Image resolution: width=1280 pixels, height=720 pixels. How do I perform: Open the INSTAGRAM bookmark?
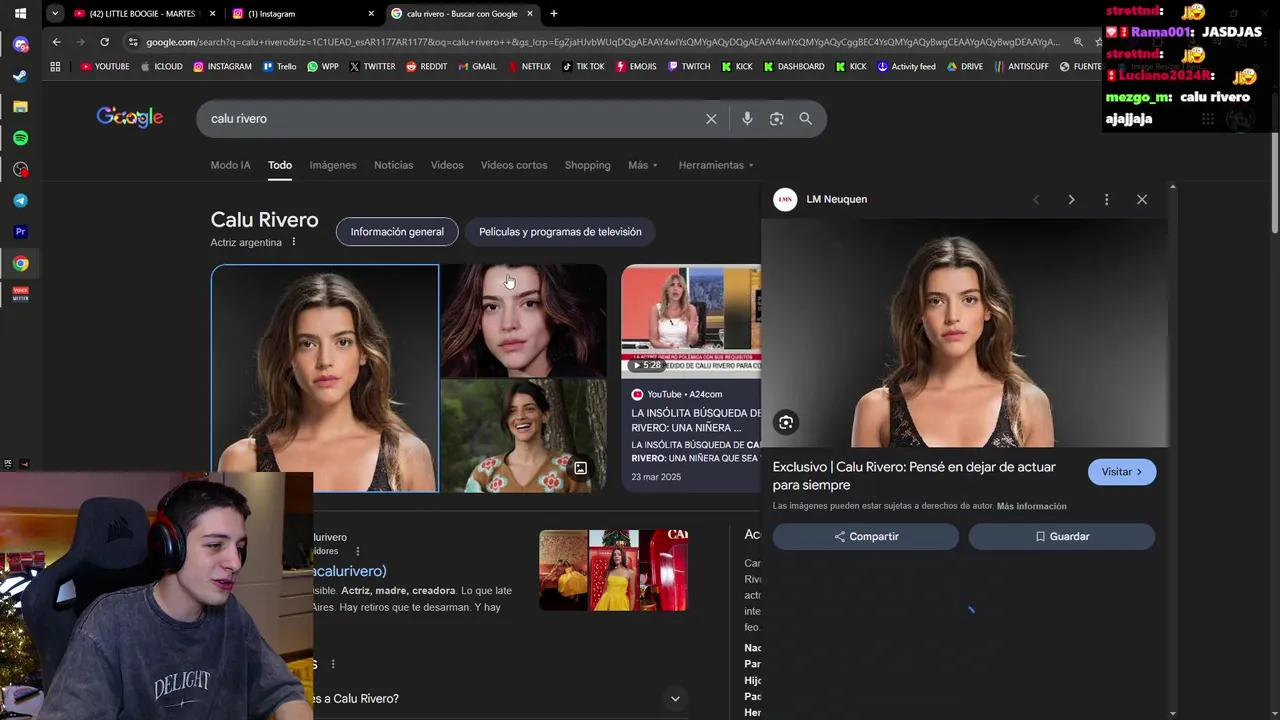point(222,67)
